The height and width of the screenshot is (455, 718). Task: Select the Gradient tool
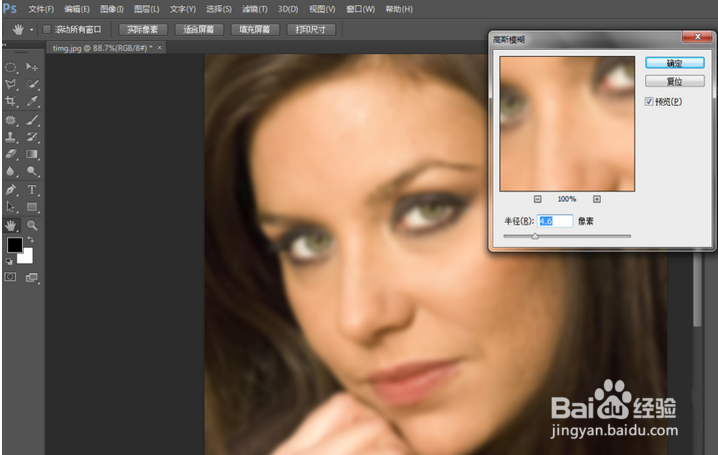(x=32, y=154)
